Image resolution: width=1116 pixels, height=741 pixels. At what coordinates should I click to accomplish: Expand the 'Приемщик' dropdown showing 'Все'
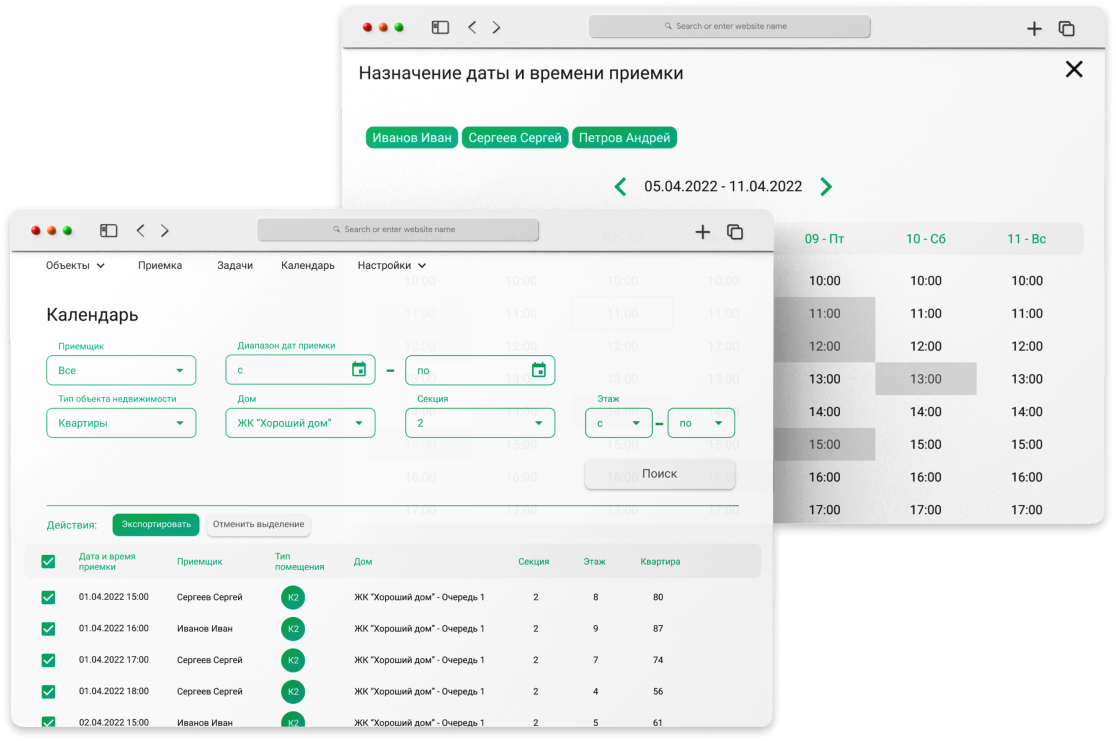[121, 371]
